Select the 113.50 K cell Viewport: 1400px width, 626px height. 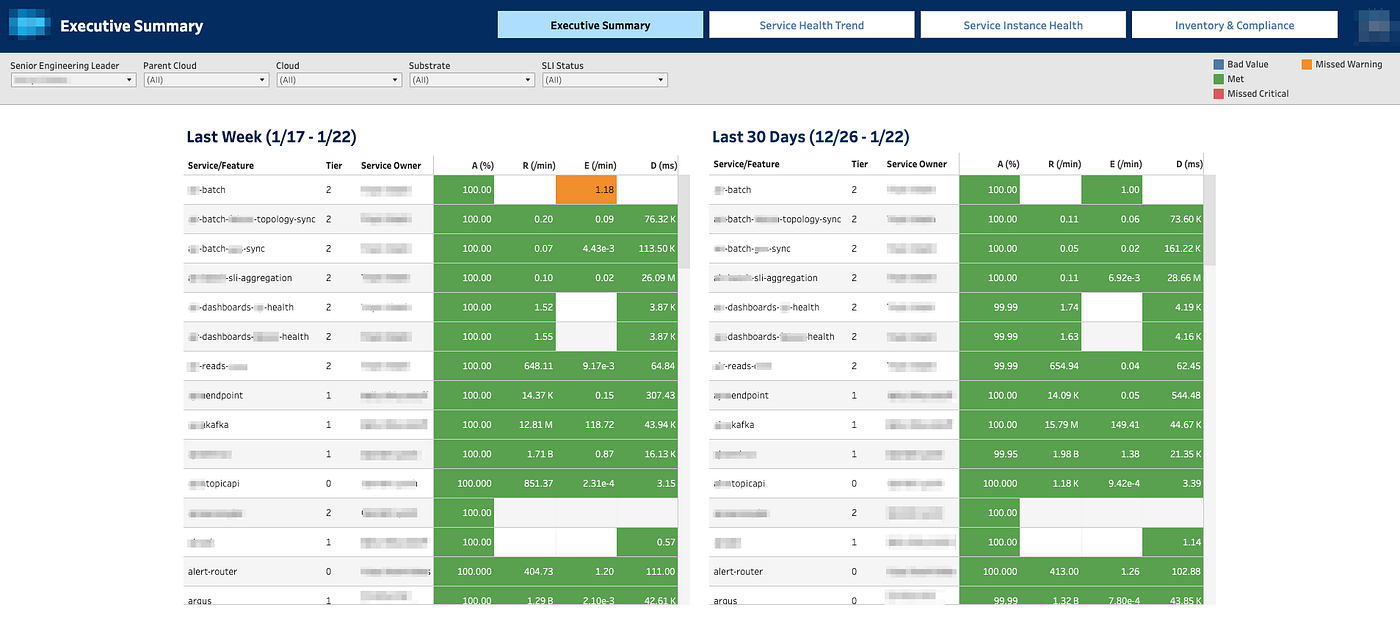[x=647, y=249]
